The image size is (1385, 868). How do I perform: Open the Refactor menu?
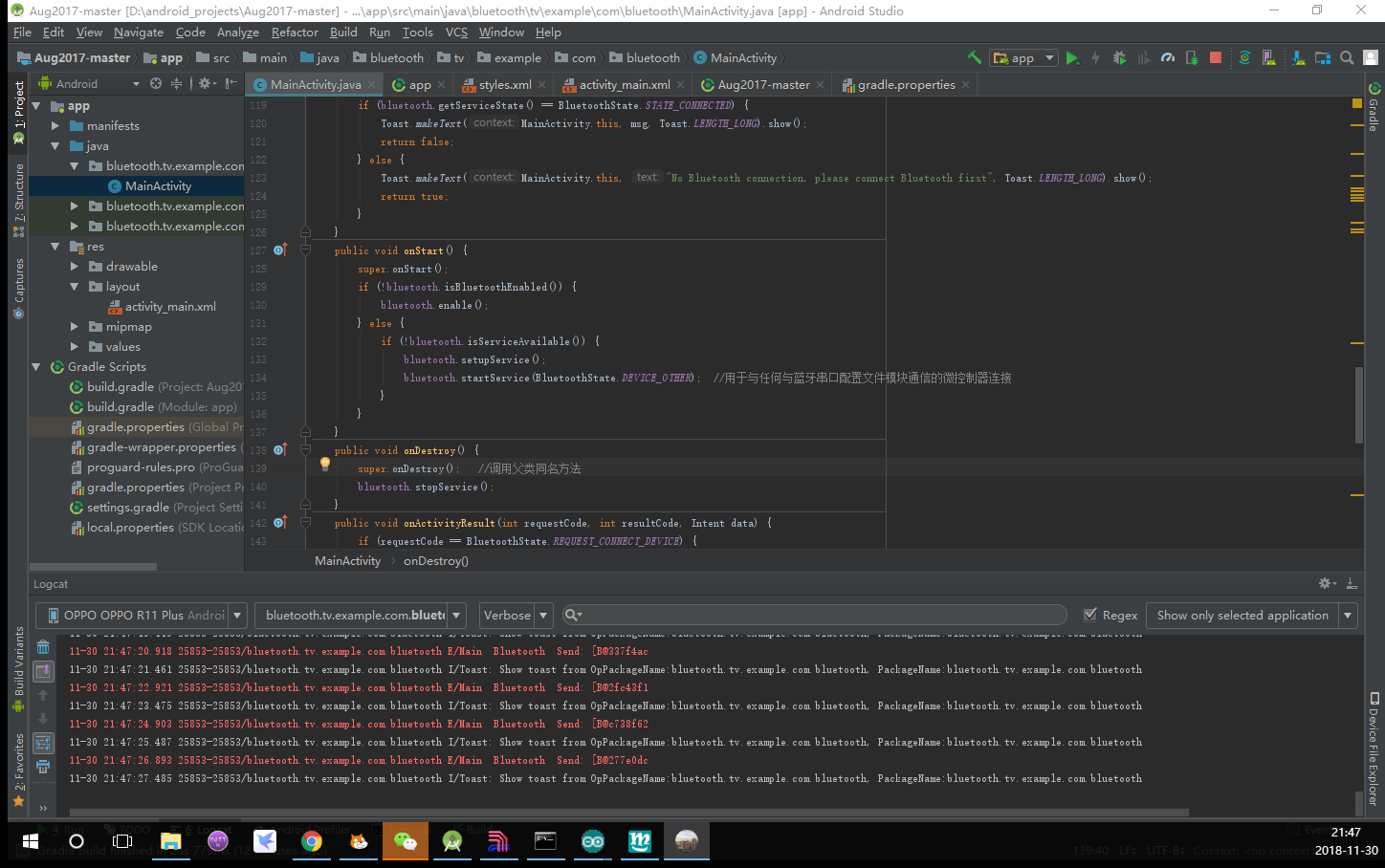tap(295, 32)
